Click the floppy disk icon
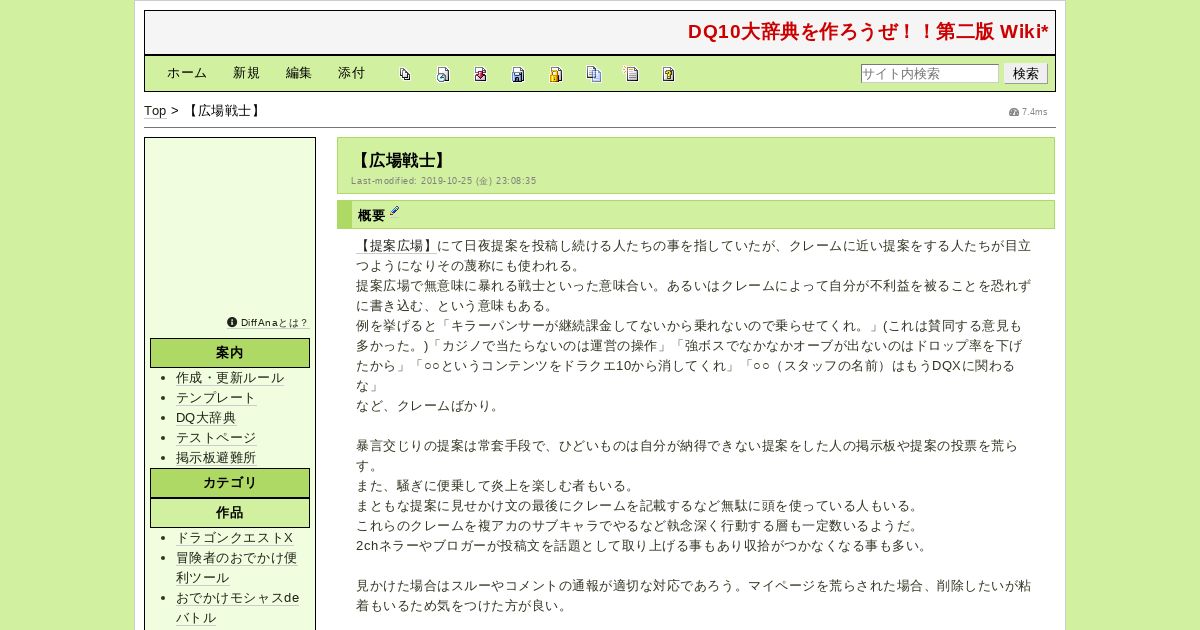 518,74
